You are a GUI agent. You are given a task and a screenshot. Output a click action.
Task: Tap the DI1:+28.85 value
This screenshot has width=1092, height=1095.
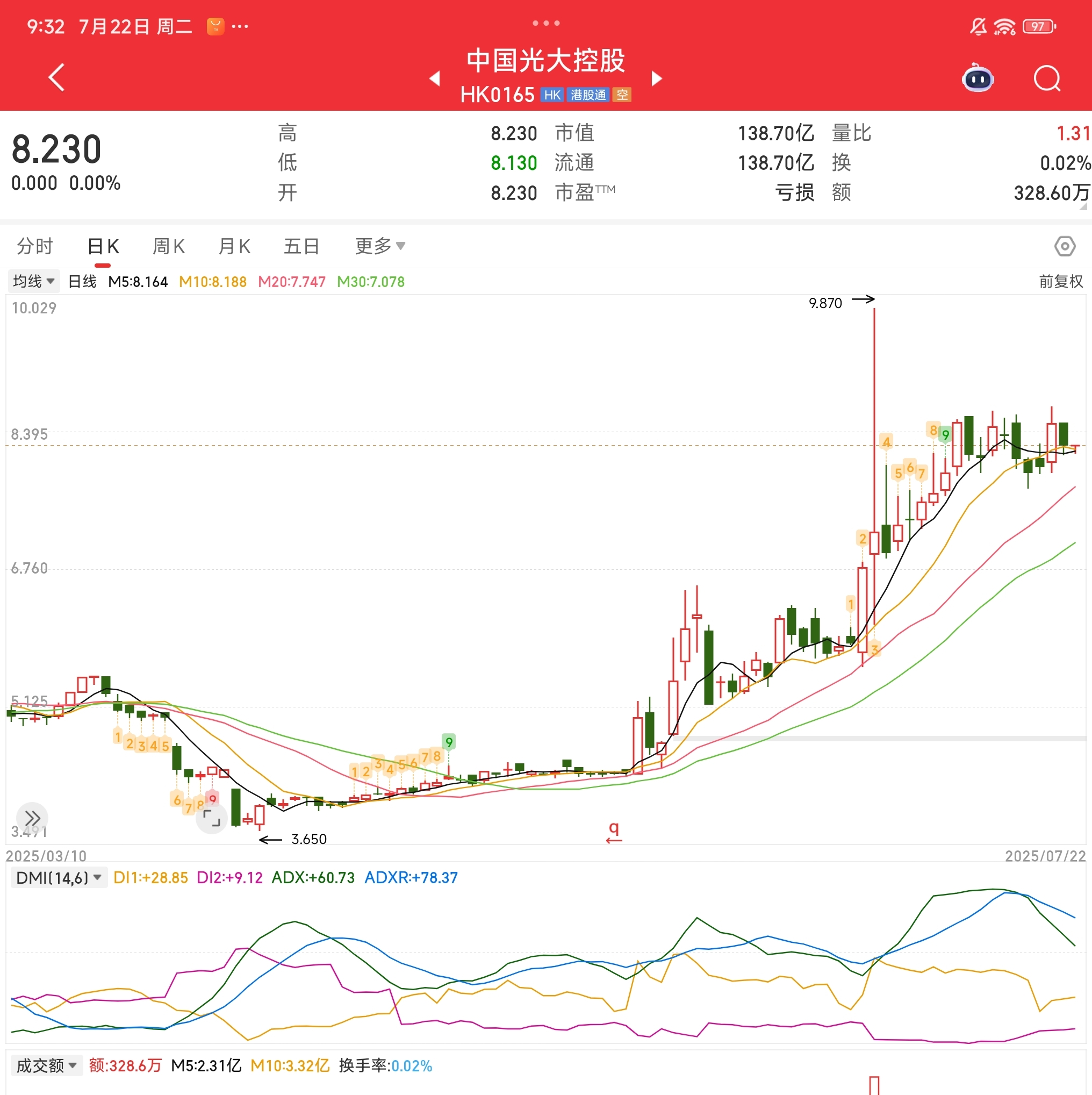coord(150,877)
